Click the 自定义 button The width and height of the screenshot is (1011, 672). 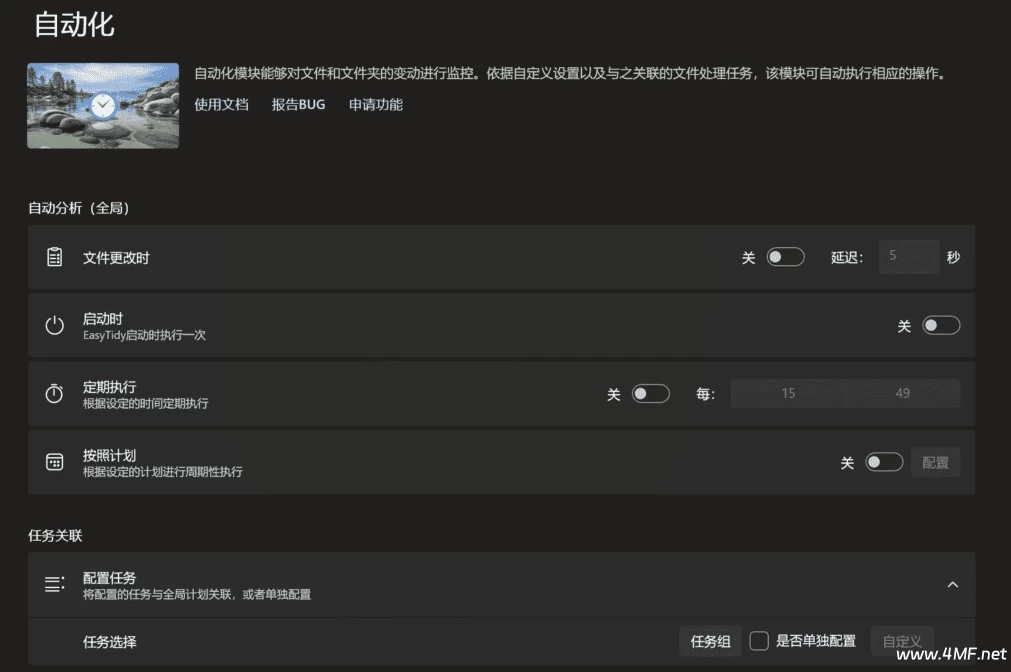(x=902, y=641)
